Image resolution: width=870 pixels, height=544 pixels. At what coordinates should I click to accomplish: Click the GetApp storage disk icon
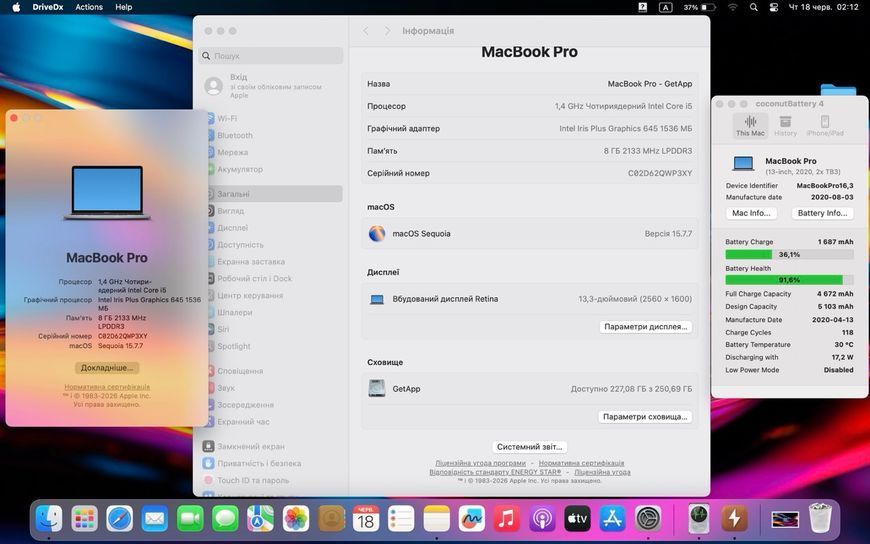pyautogui.click(x=377, y=388)
